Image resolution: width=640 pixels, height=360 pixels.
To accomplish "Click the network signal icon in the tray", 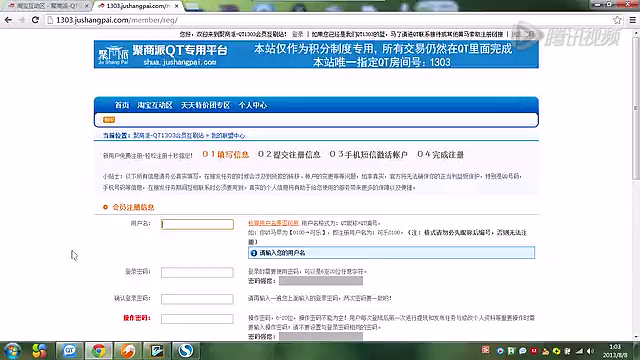I will click(x=579, y=351).
